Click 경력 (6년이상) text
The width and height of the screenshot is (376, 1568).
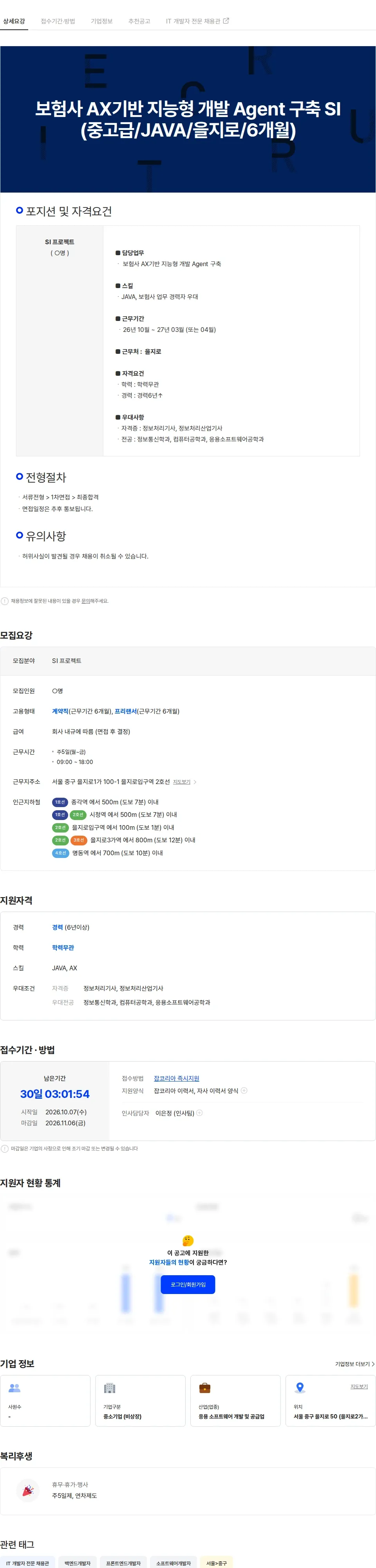coord(70,927)
